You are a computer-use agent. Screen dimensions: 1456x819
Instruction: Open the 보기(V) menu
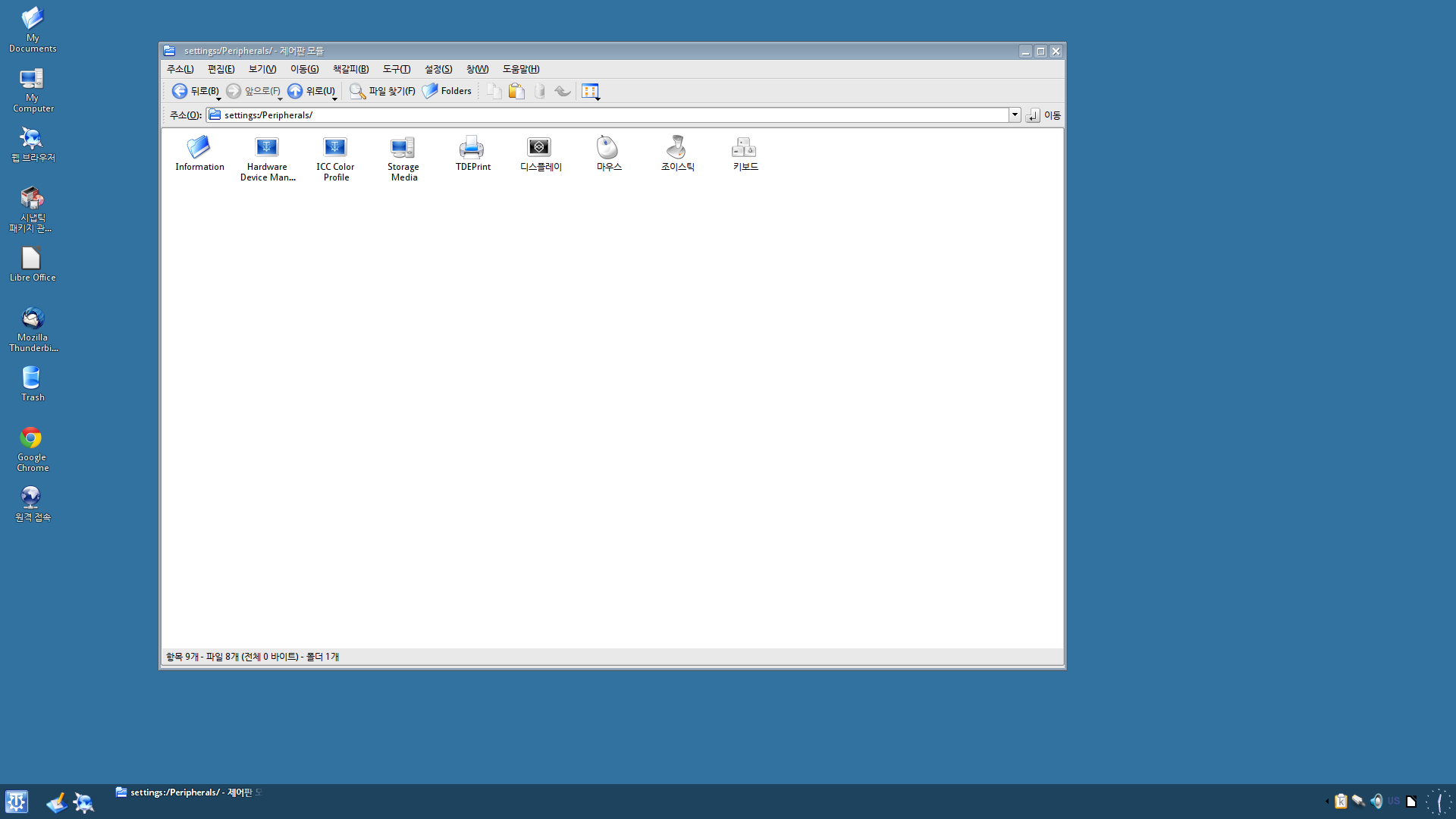click(262, 69)
